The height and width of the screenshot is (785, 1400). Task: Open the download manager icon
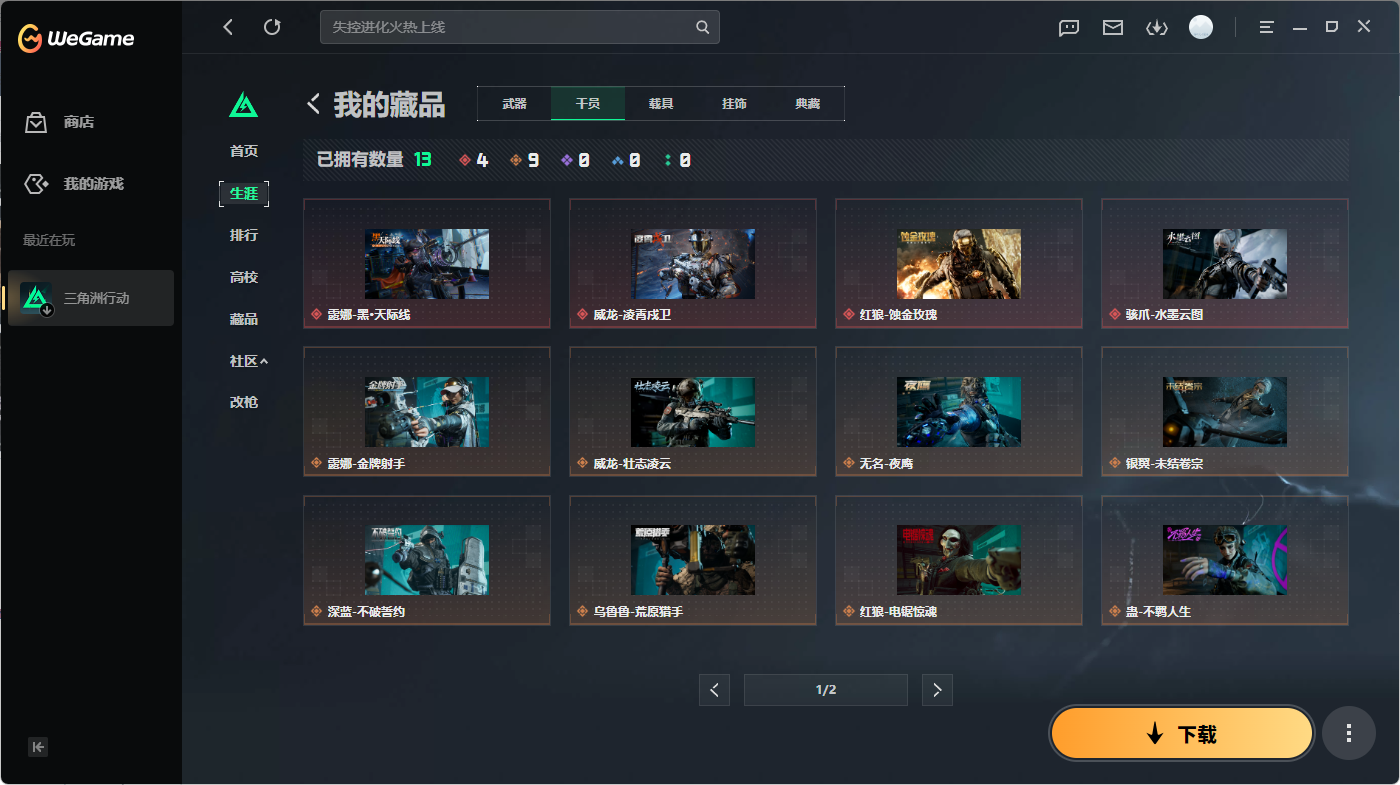click(1157, 28)
